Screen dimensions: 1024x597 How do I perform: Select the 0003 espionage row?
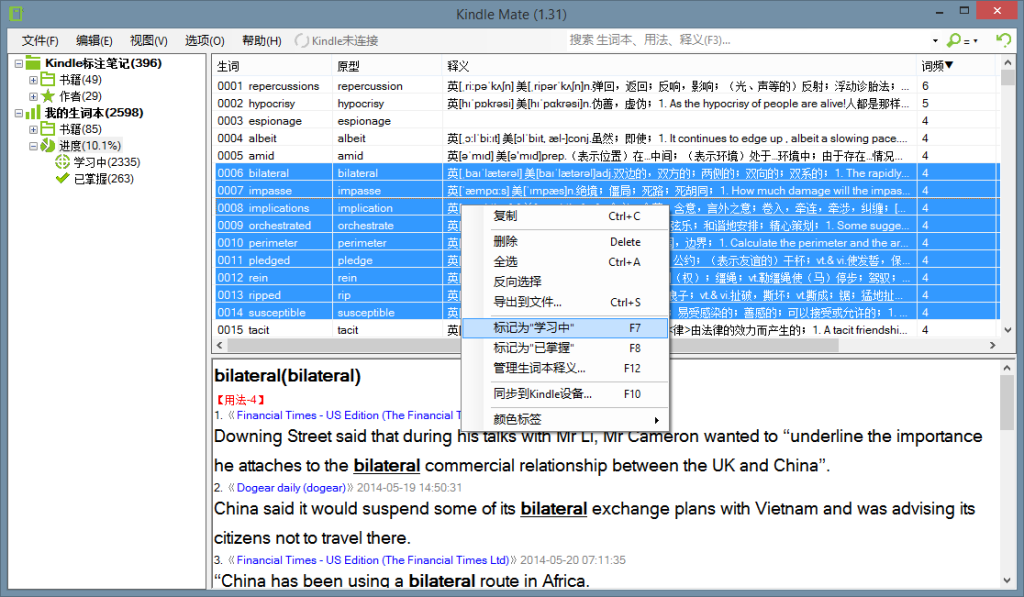pyautogui.click(x=606, y=121)
